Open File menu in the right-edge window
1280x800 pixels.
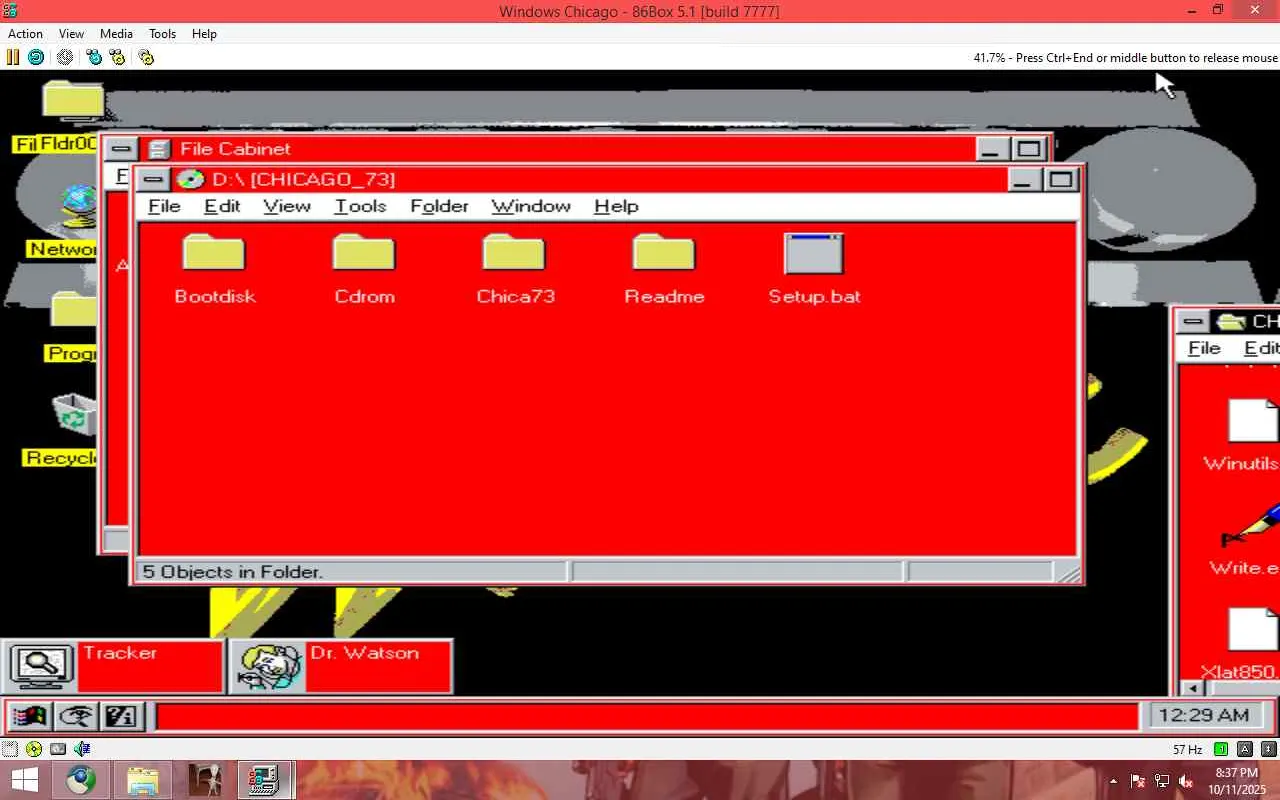coord(1204,348)
